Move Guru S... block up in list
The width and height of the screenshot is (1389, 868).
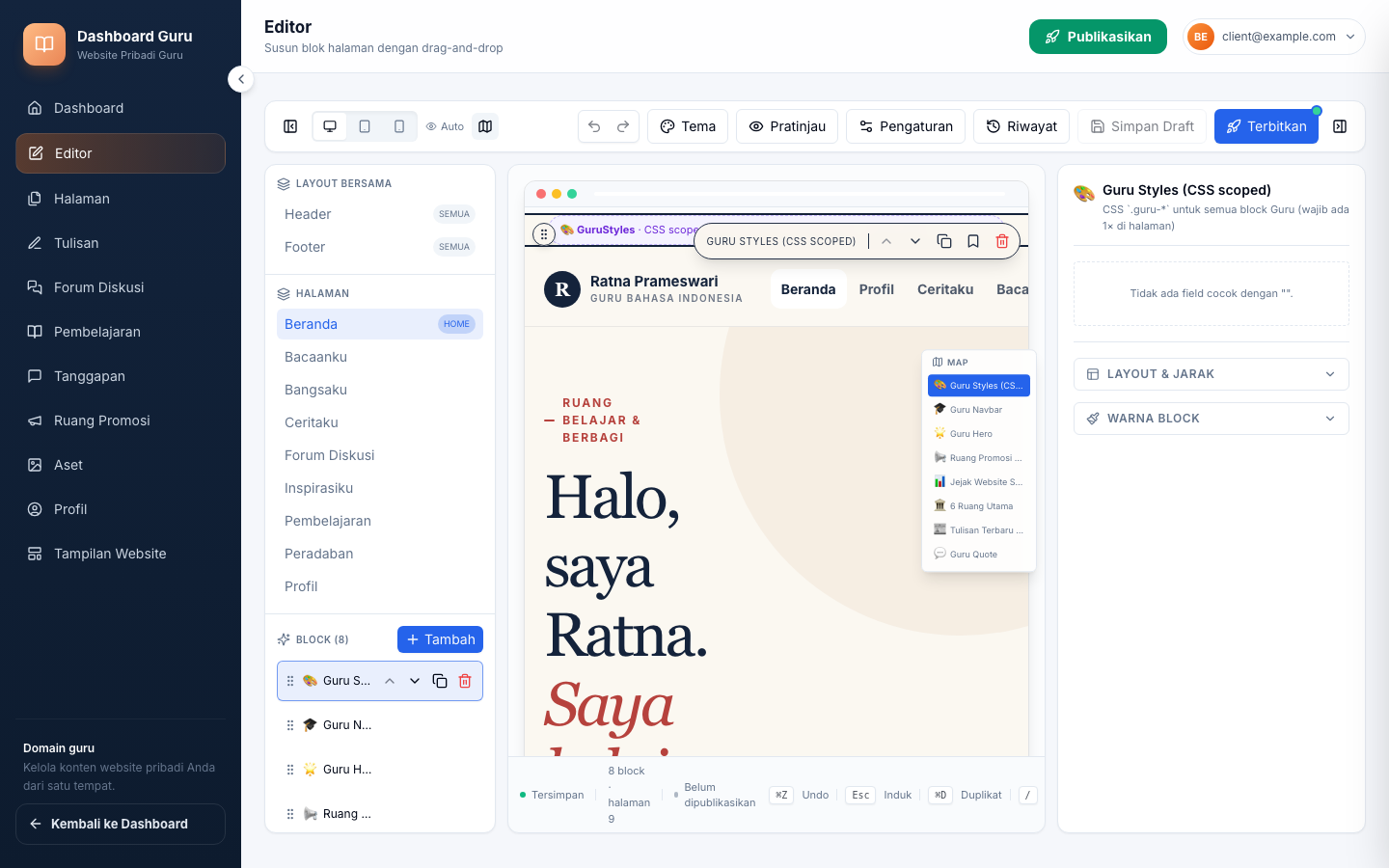[x=390, y=681]
